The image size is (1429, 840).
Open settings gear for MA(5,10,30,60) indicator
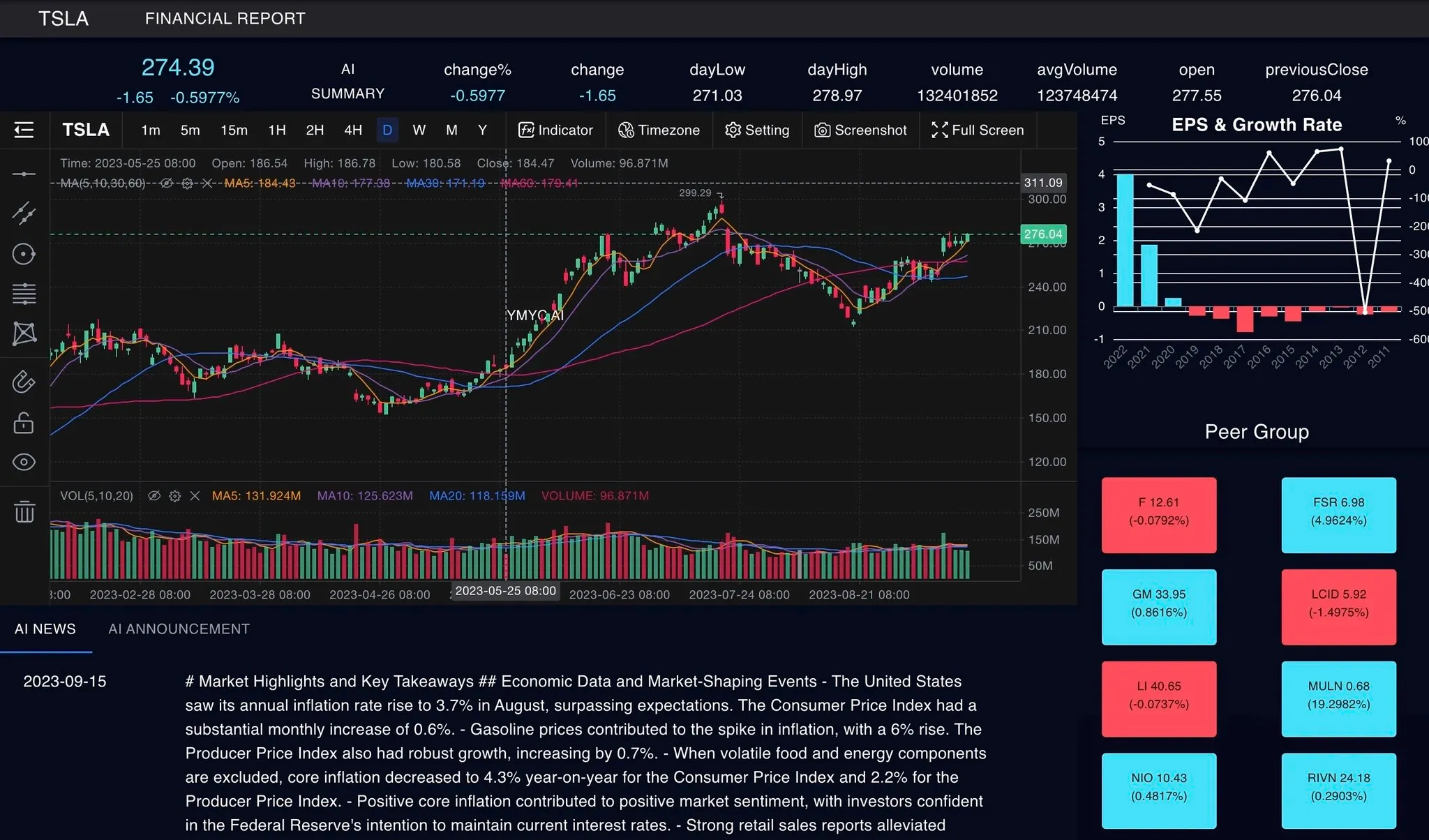point(187,183)
